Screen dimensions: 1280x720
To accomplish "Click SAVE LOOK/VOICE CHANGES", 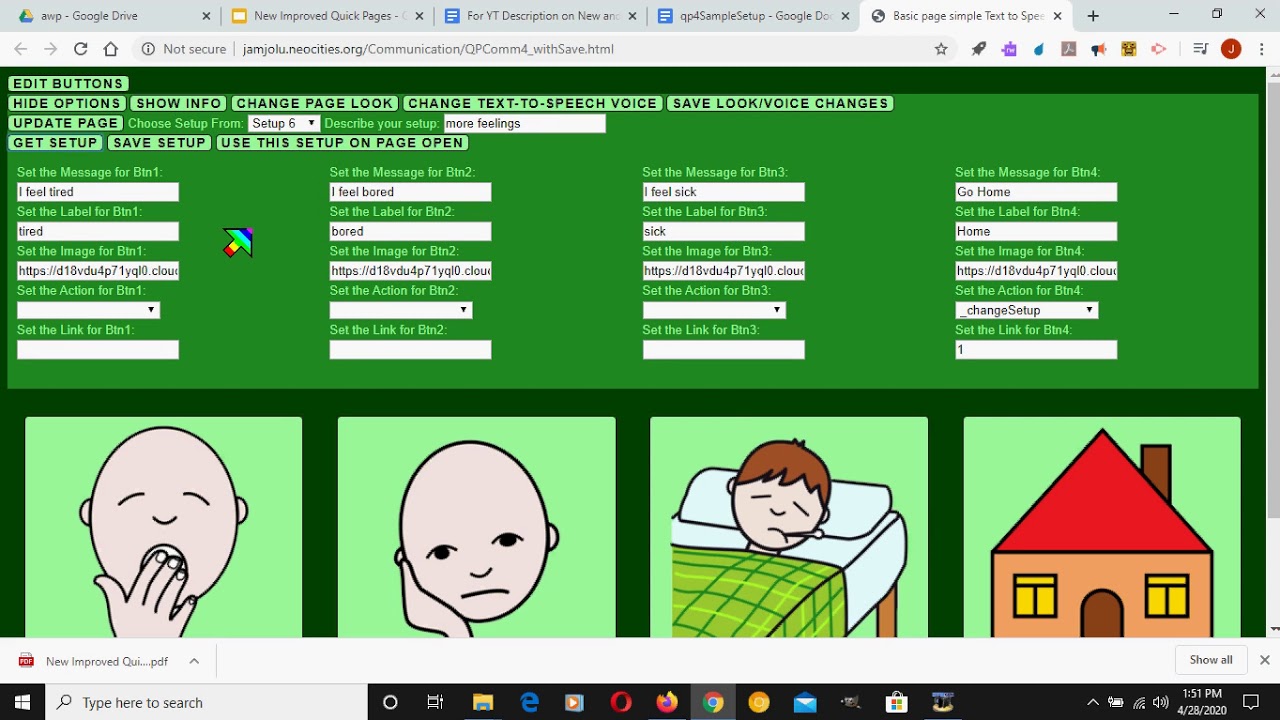I will pyautogui.click(x=780, y=103).
